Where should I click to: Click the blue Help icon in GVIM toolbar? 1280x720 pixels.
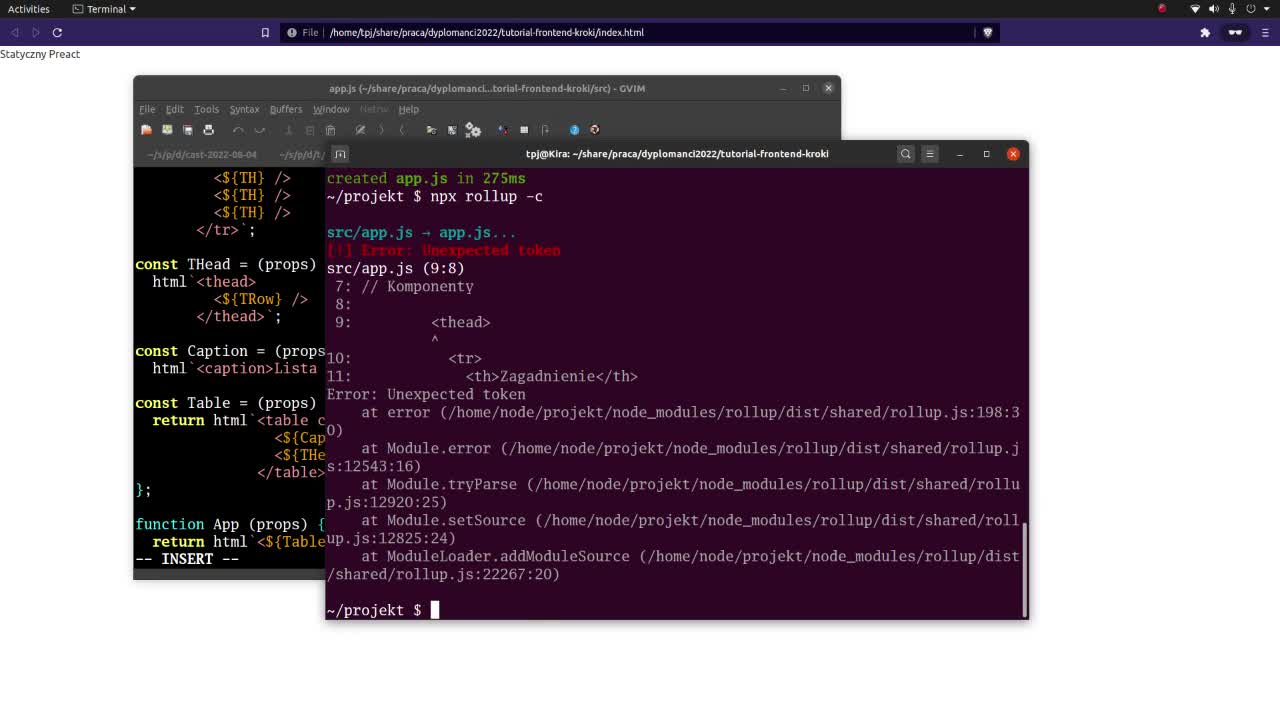point(574,130)
